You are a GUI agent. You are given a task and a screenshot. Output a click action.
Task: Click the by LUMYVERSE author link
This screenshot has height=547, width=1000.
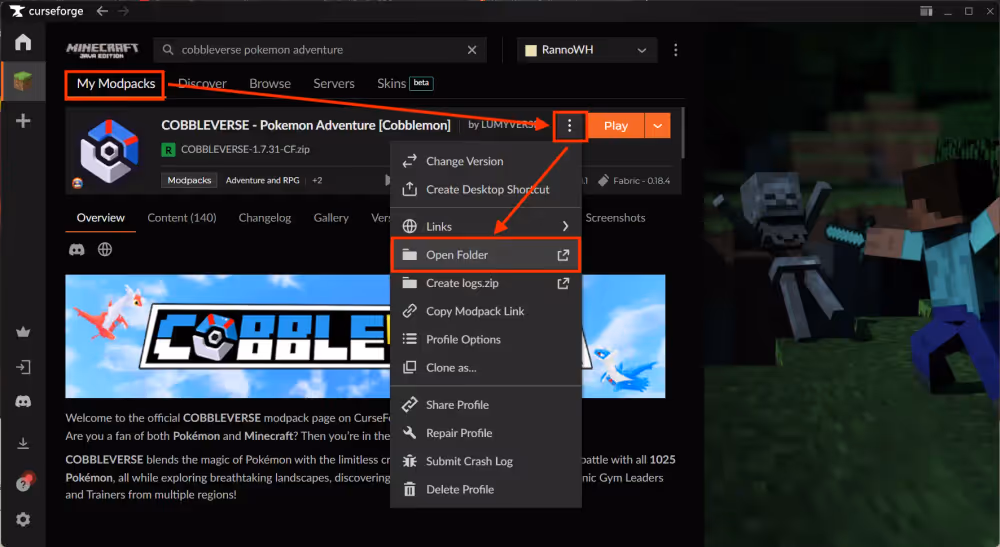coord(502,125)
